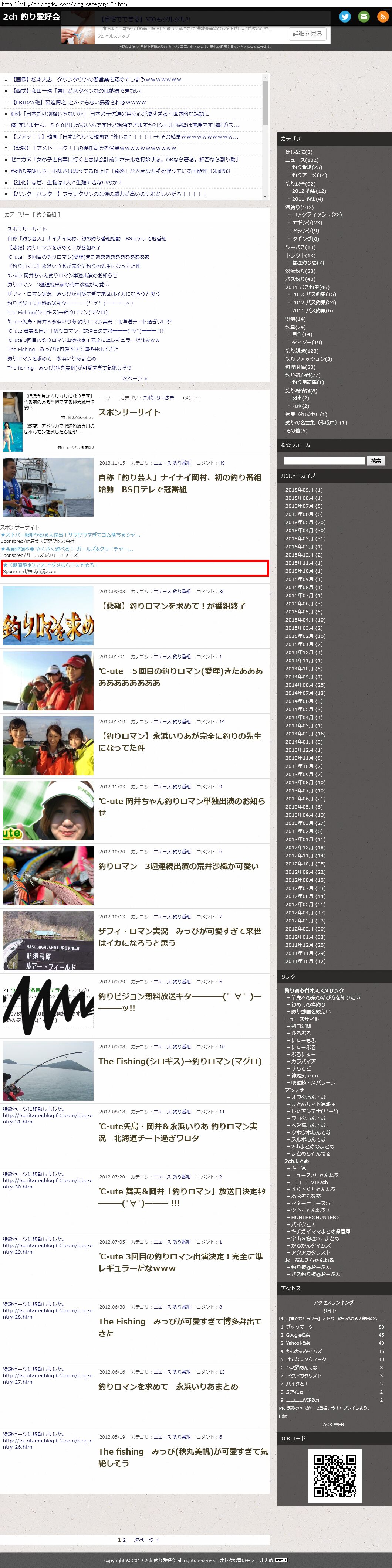392x1568 pixels.
Task: Select 2014 バス釣果(46) category
Action: pyautogui.click(x=307, y=287)
